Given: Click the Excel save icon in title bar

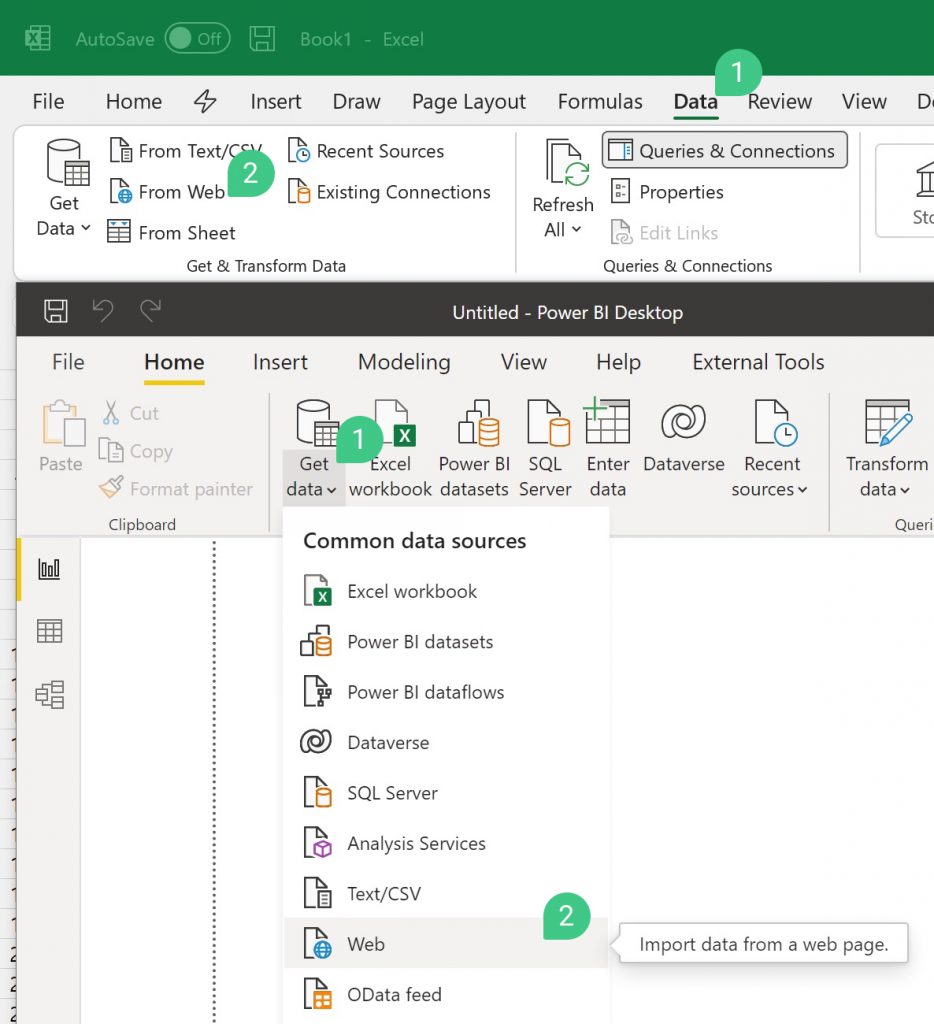Looking at the screenshot, I should click(262, 39).
